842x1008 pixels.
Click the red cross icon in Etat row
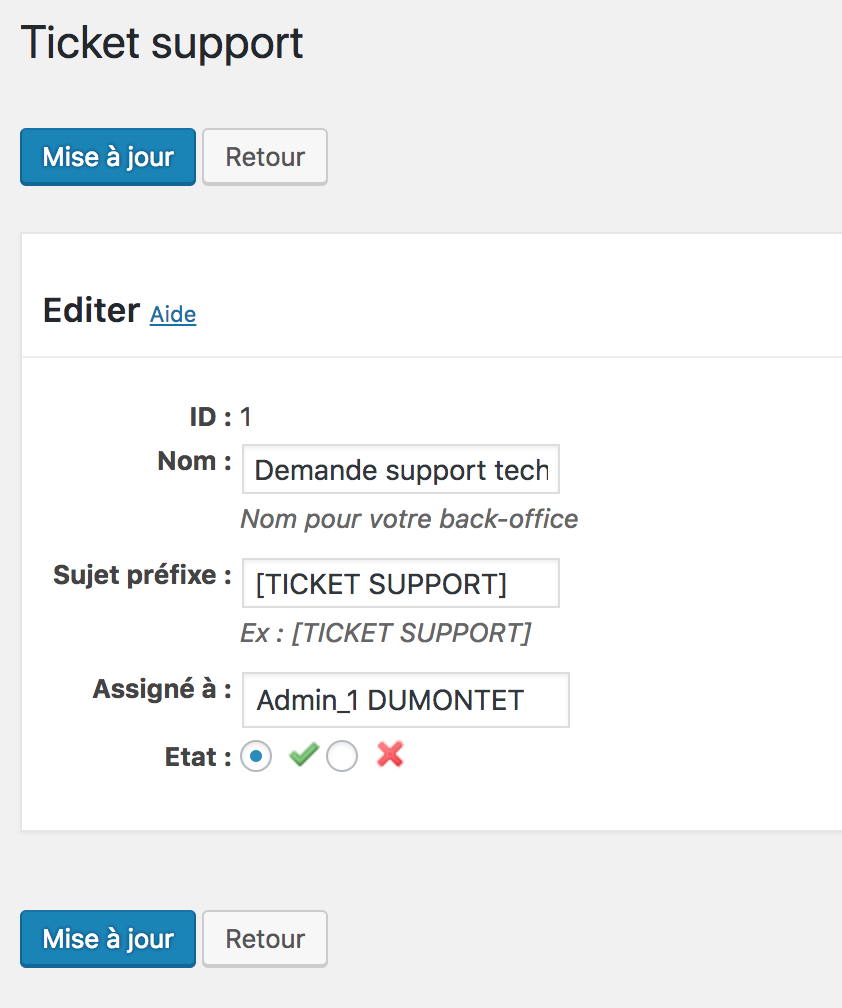390,755
